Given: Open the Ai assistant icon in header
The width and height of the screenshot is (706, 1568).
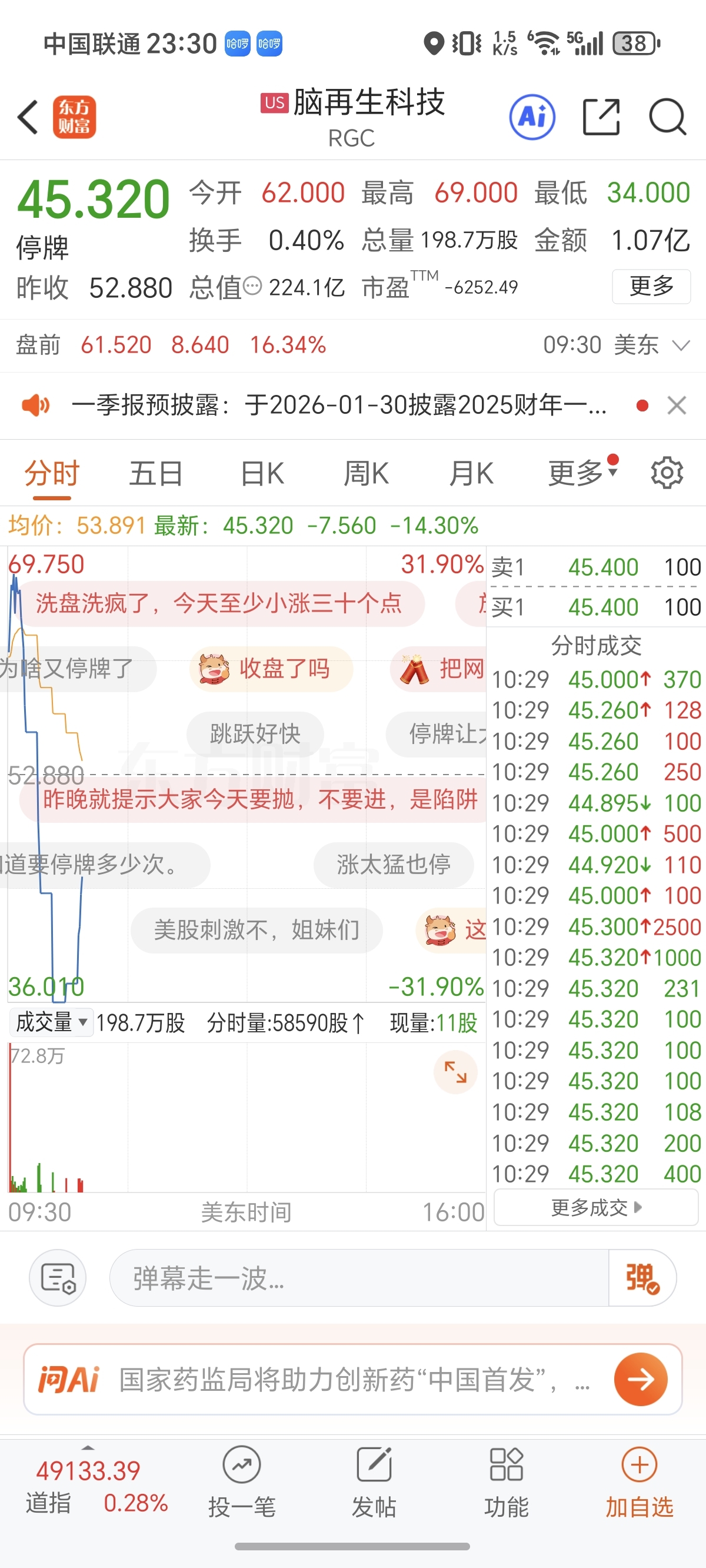Looking at the screenshot, I should (x=532, y=117).
